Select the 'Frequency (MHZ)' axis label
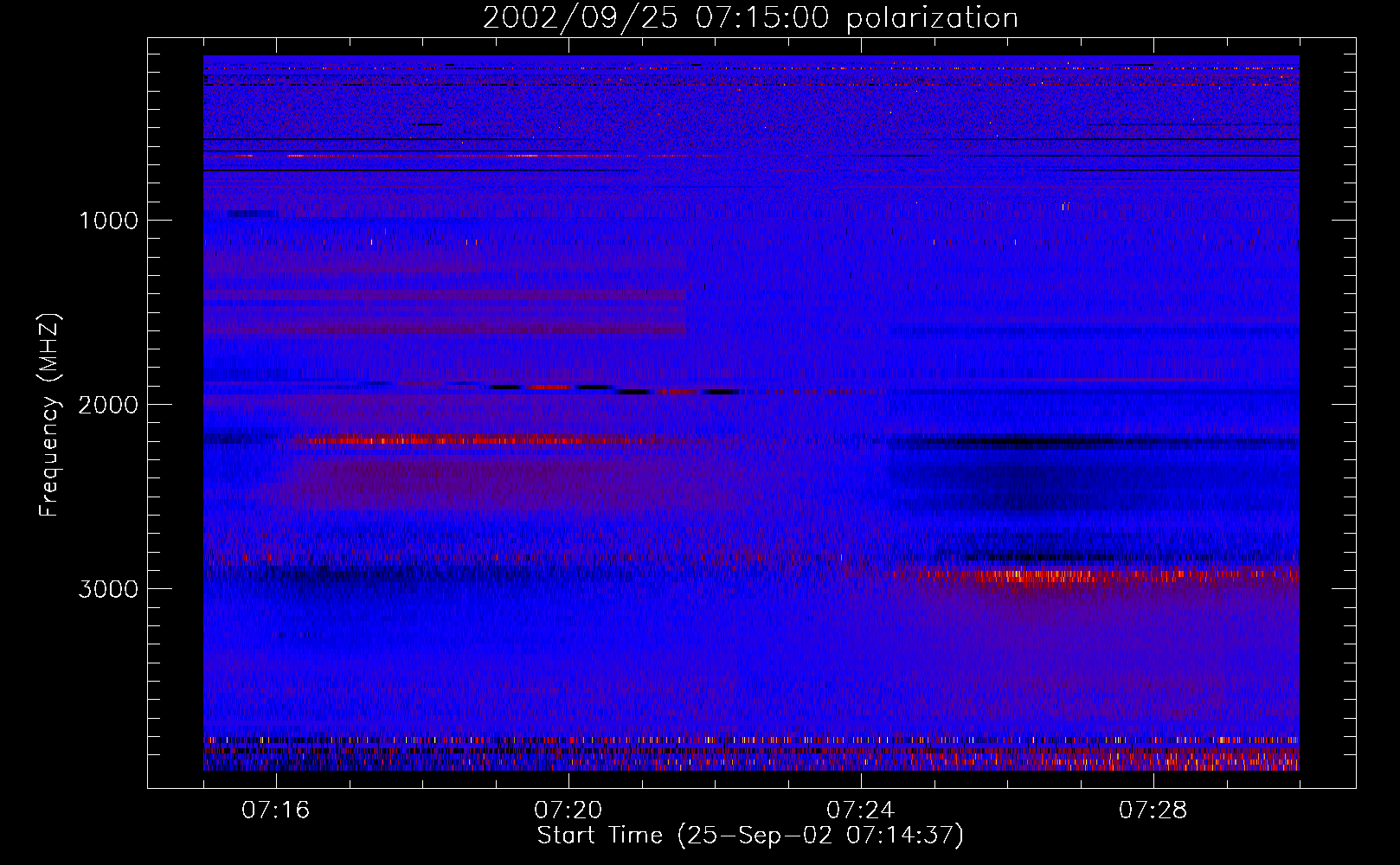 click(49, 415)
